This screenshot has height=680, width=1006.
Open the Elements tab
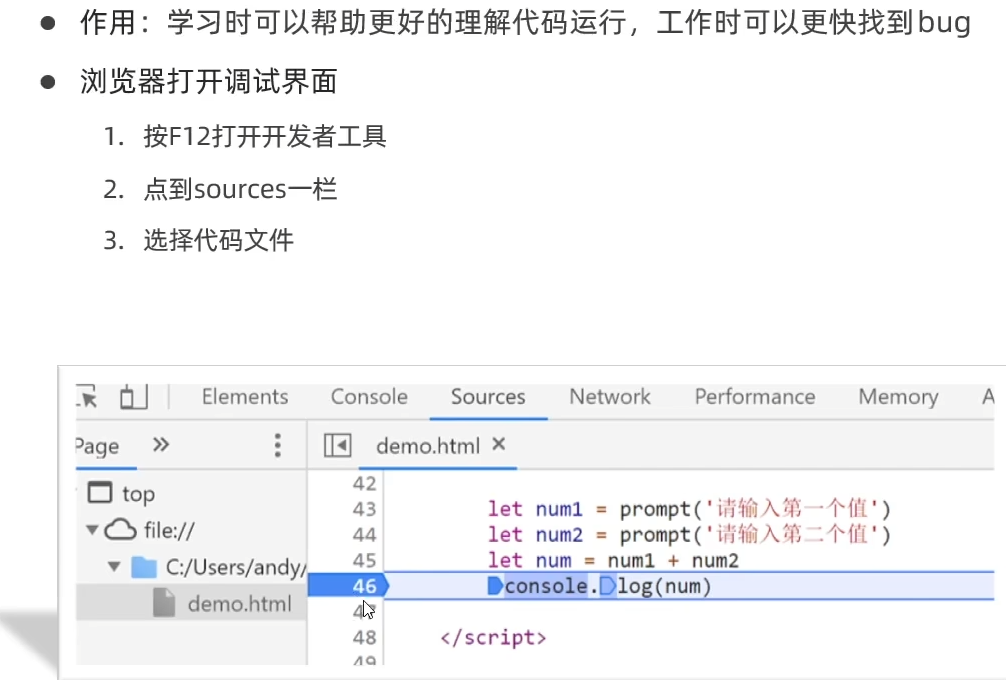point(244,396)
